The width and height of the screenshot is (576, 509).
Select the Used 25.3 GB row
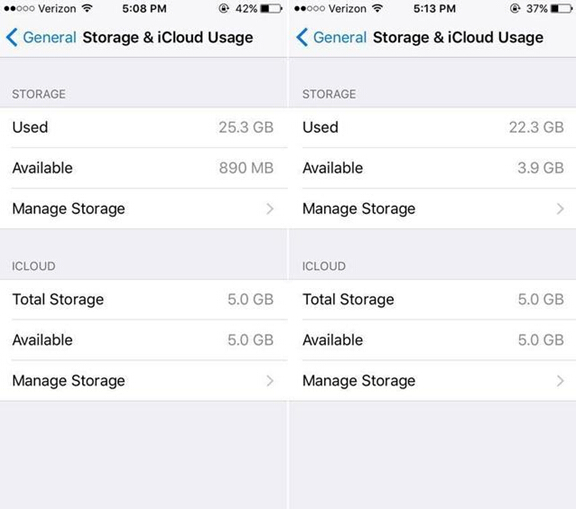pyautogui.click(x=144, y=127)
